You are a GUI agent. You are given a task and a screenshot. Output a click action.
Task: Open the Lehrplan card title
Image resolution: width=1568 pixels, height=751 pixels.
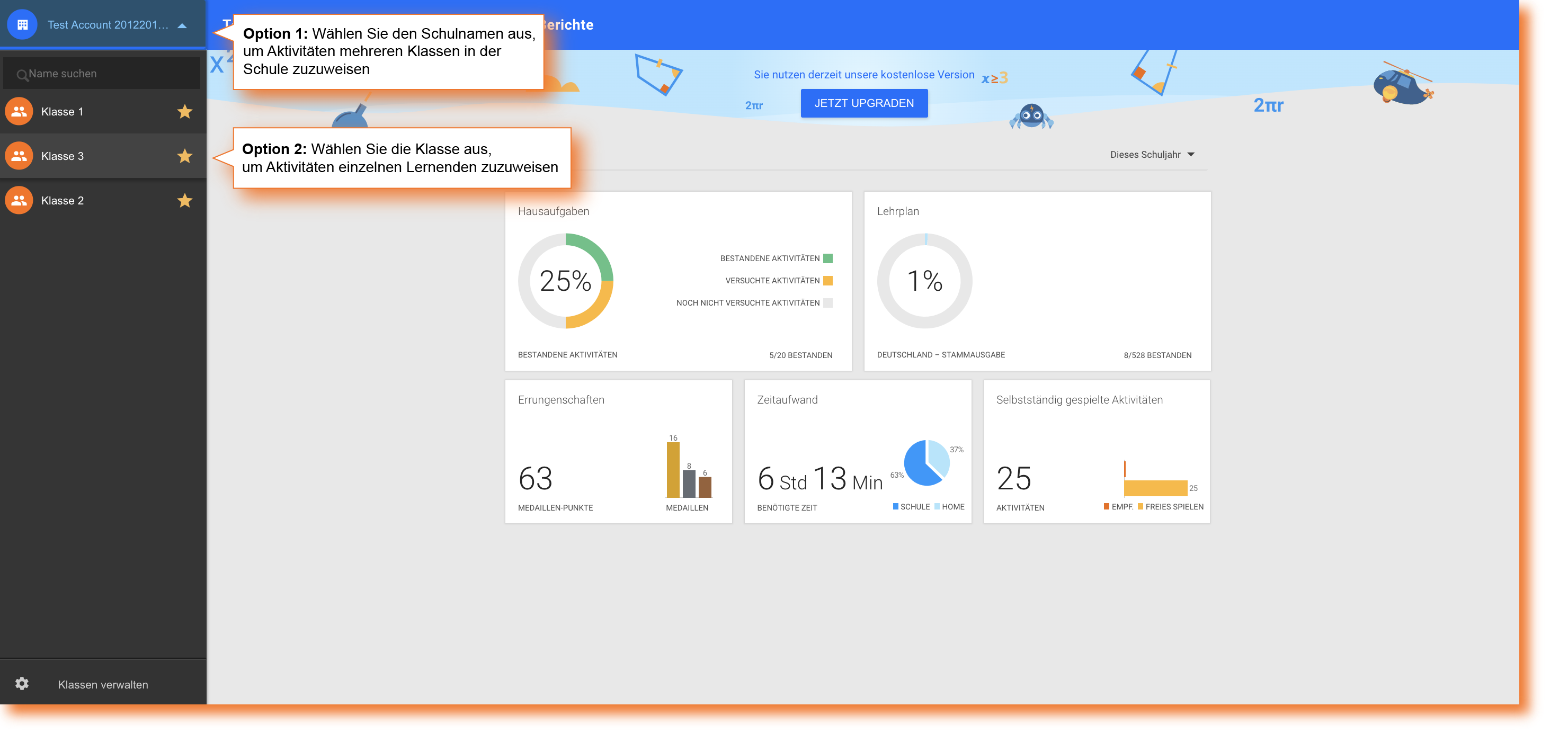[x=898, y=211]
